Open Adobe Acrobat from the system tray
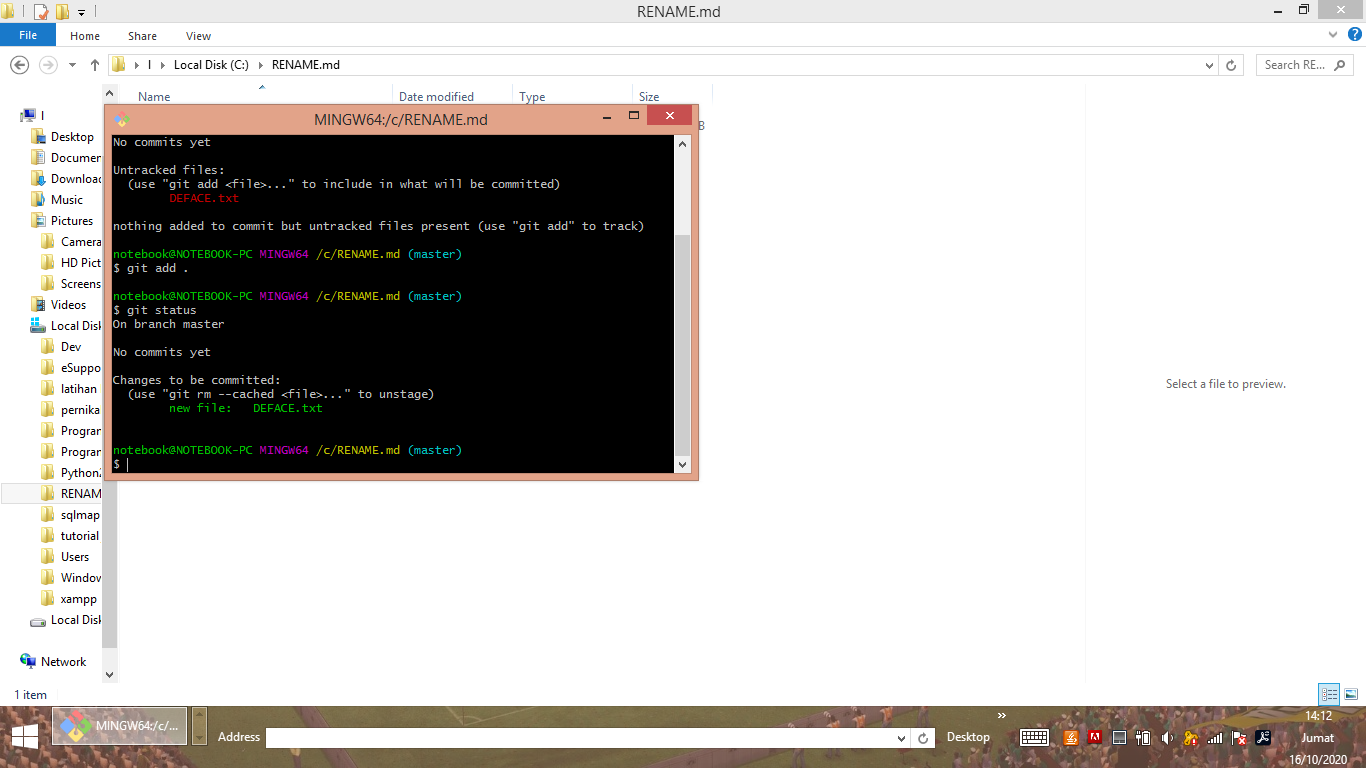Screen dimensions: 1366x768 [1262, 737]
